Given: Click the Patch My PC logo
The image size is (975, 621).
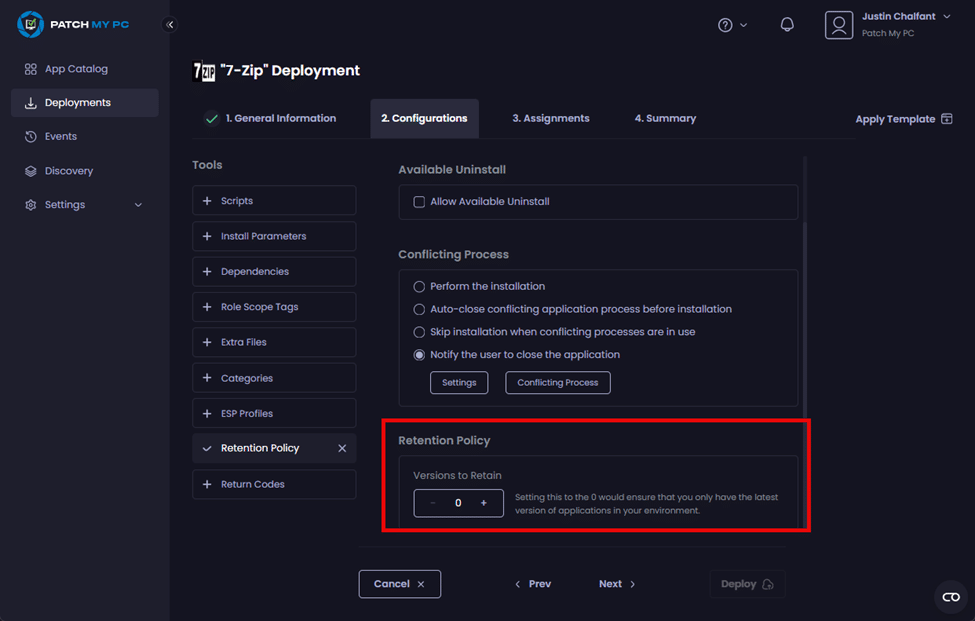Looking at the screenshot, I should [x=76, y=25].
